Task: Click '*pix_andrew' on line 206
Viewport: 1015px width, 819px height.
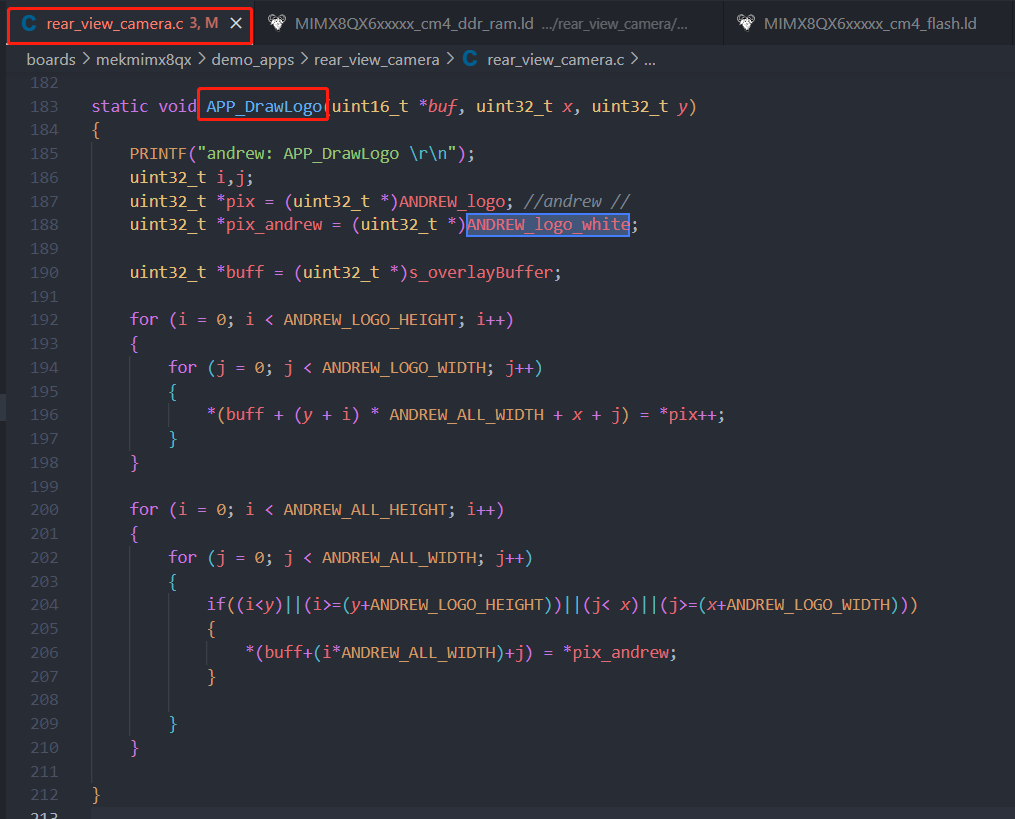Action: 616,653
